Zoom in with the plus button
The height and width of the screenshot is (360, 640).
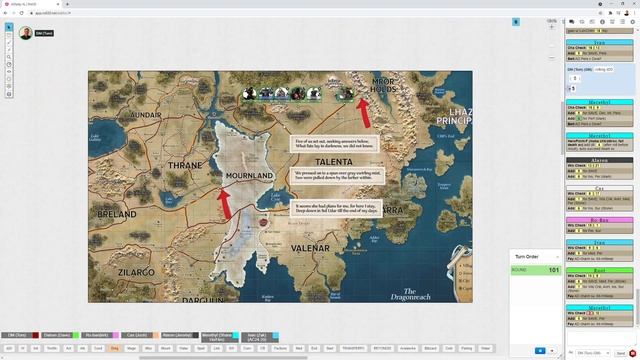pyautogui.click(x=552, y=27)
